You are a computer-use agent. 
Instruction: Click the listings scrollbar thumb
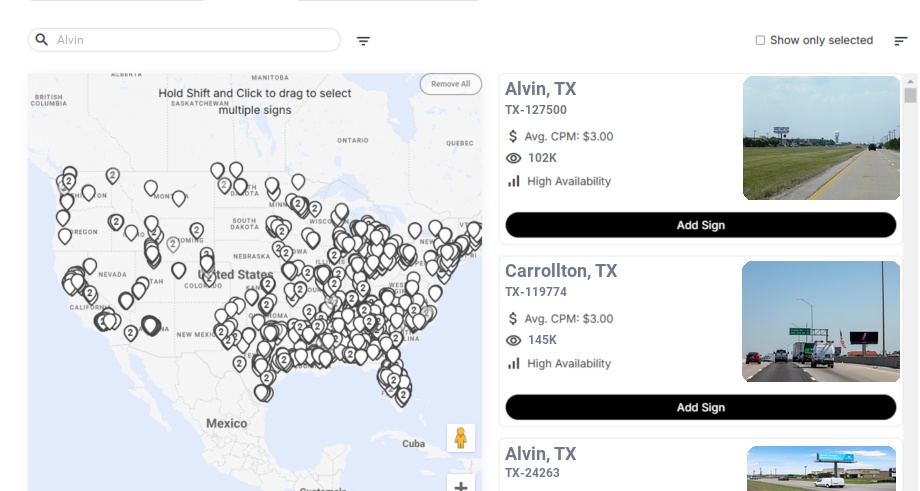pos(910,95)
